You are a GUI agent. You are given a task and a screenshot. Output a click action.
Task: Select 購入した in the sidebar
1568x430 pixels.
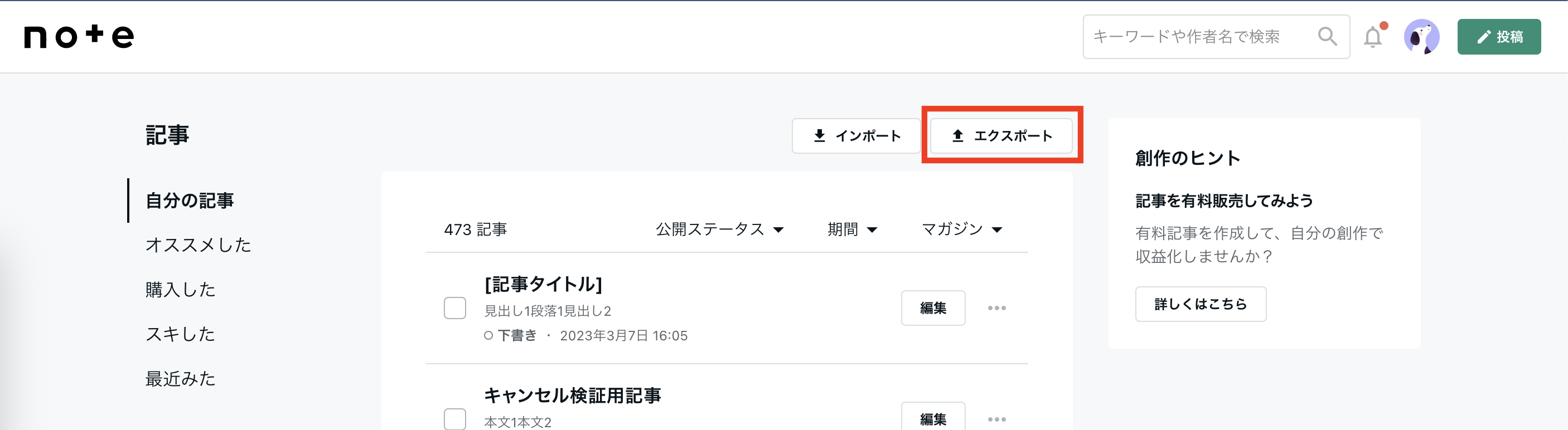click(180, 290)
